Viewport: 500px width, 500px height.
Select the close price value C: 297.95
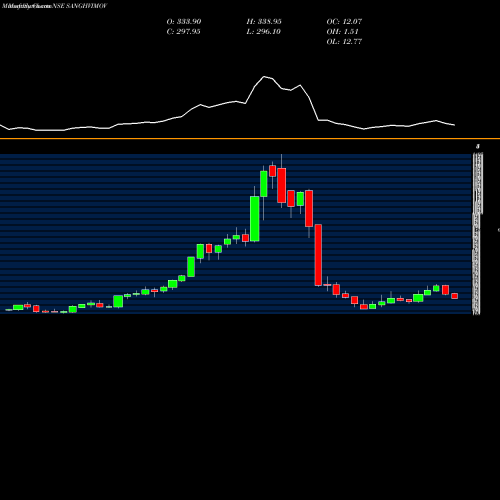(183, 31)
